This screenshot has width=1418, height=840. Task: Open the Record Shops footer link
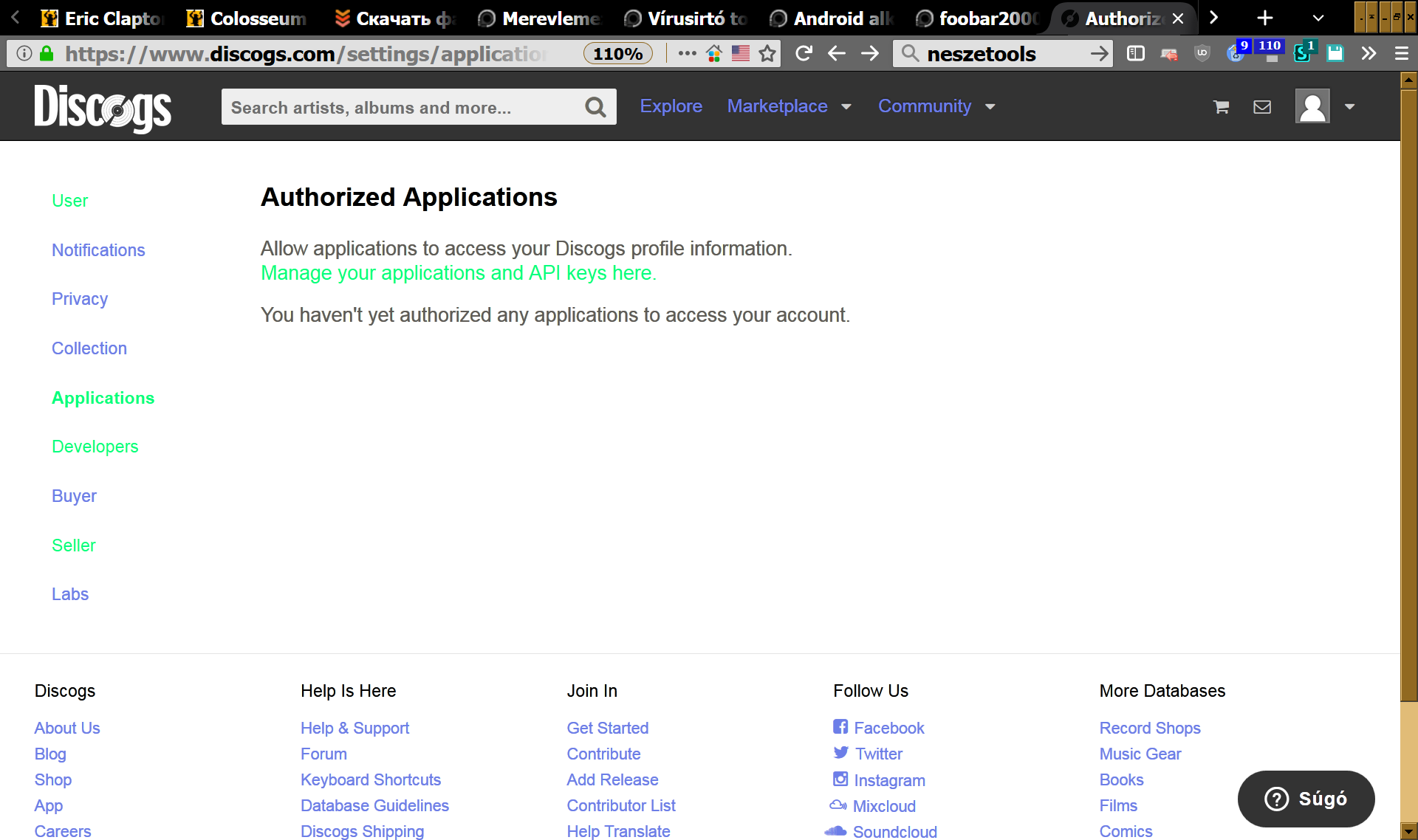click(1150, 728)
